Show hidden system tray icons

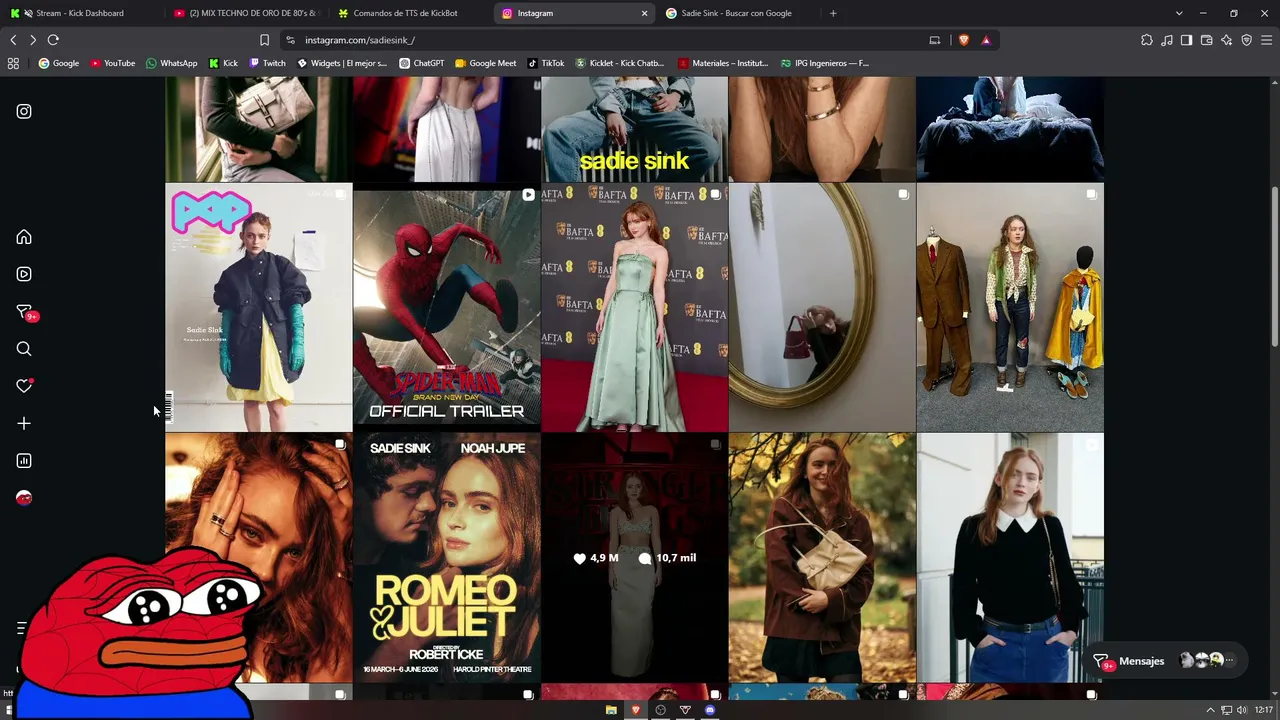point(1210,710)
